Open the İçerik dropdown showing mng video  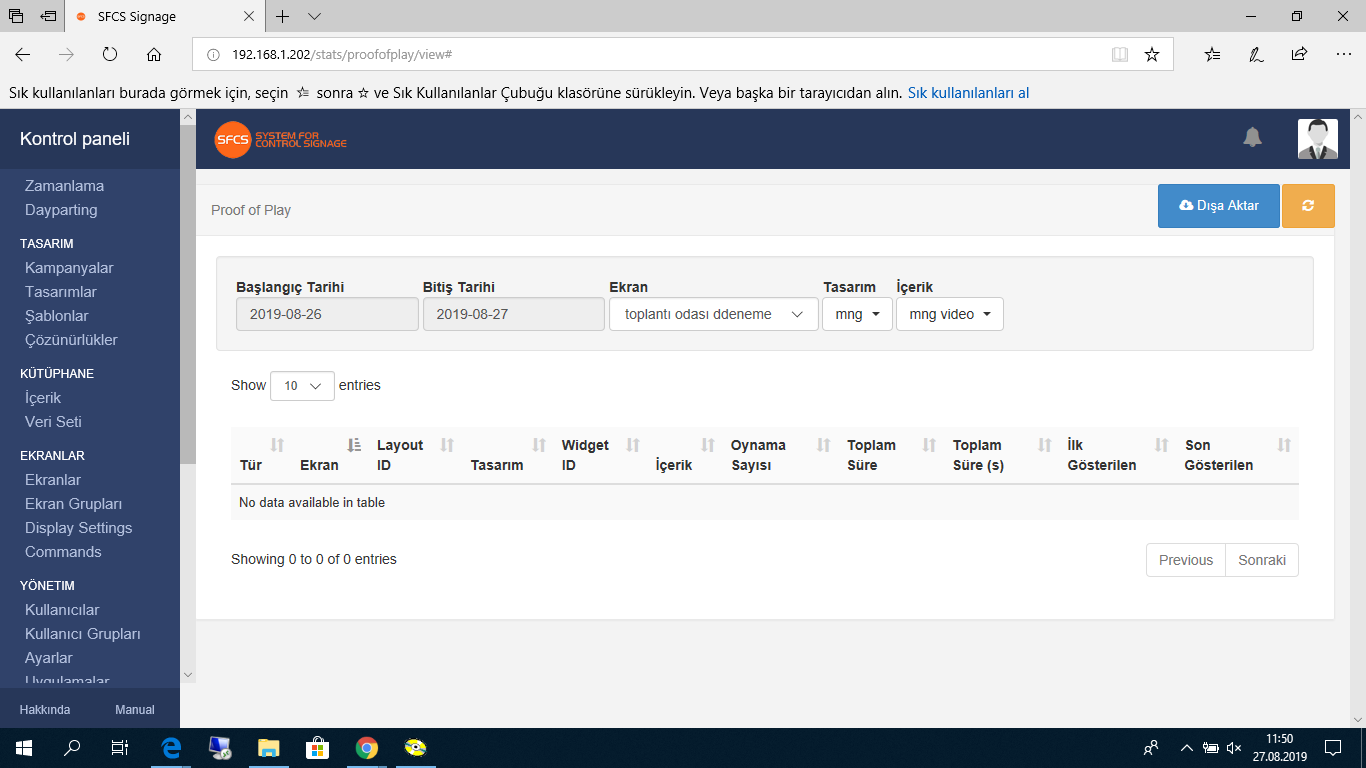[950, 314]
